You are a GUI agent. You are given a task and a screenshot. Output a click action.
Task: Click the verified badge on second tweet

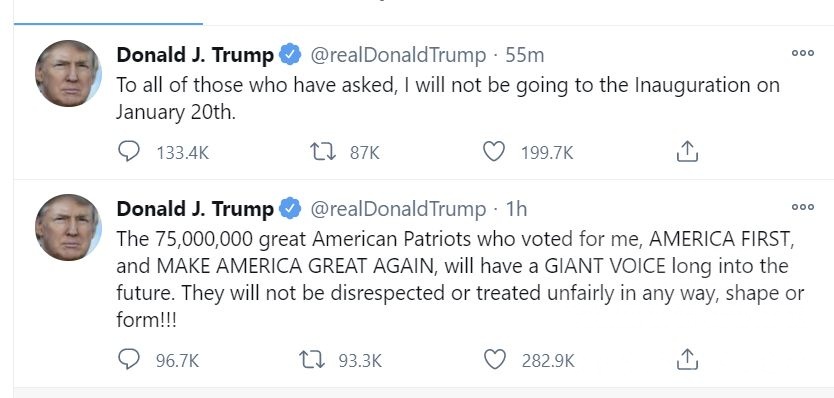[290, 209]
